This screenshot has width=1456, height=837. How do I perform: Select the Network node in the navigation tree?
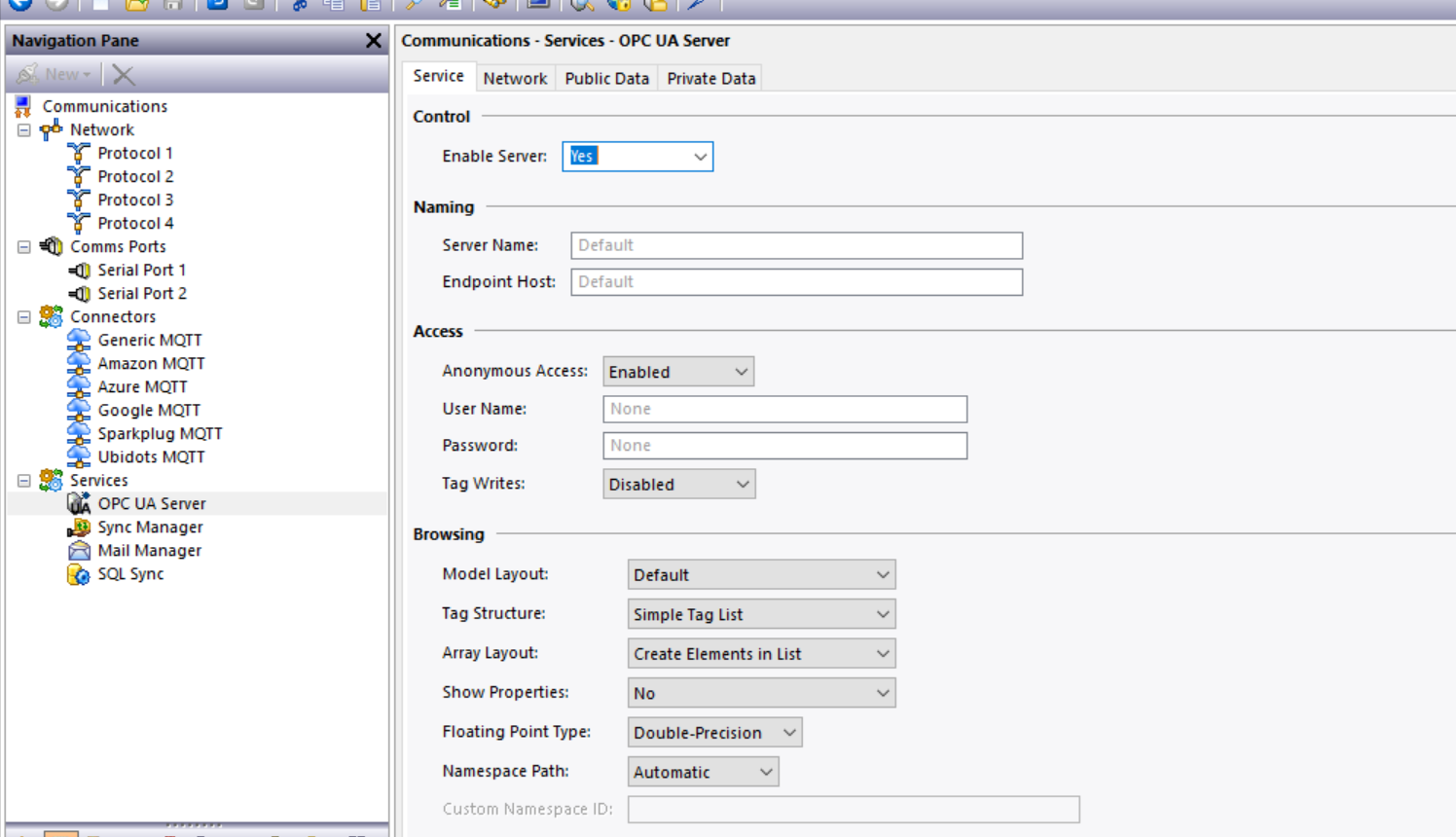(101, 129)
